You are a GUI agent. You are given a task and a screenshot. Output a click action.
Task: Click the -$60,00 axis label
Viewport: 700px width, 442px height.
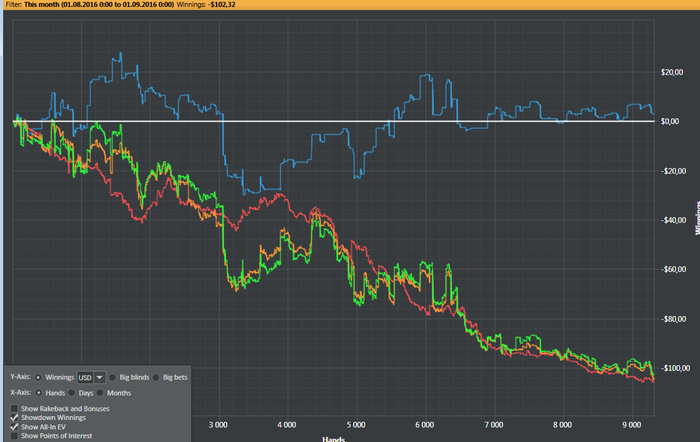coord(672,269)
